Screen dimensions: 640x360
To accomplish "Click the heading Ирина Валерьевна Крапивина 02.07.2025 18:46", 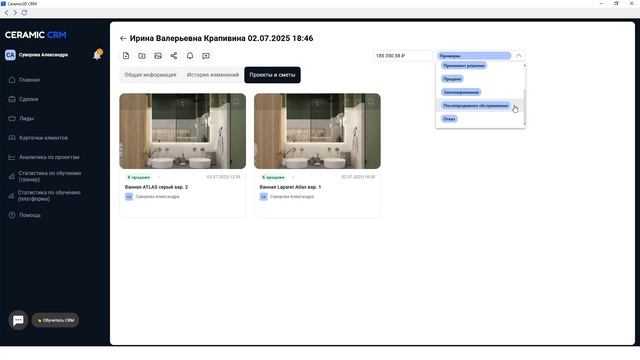I will click(x=222, y=38).
